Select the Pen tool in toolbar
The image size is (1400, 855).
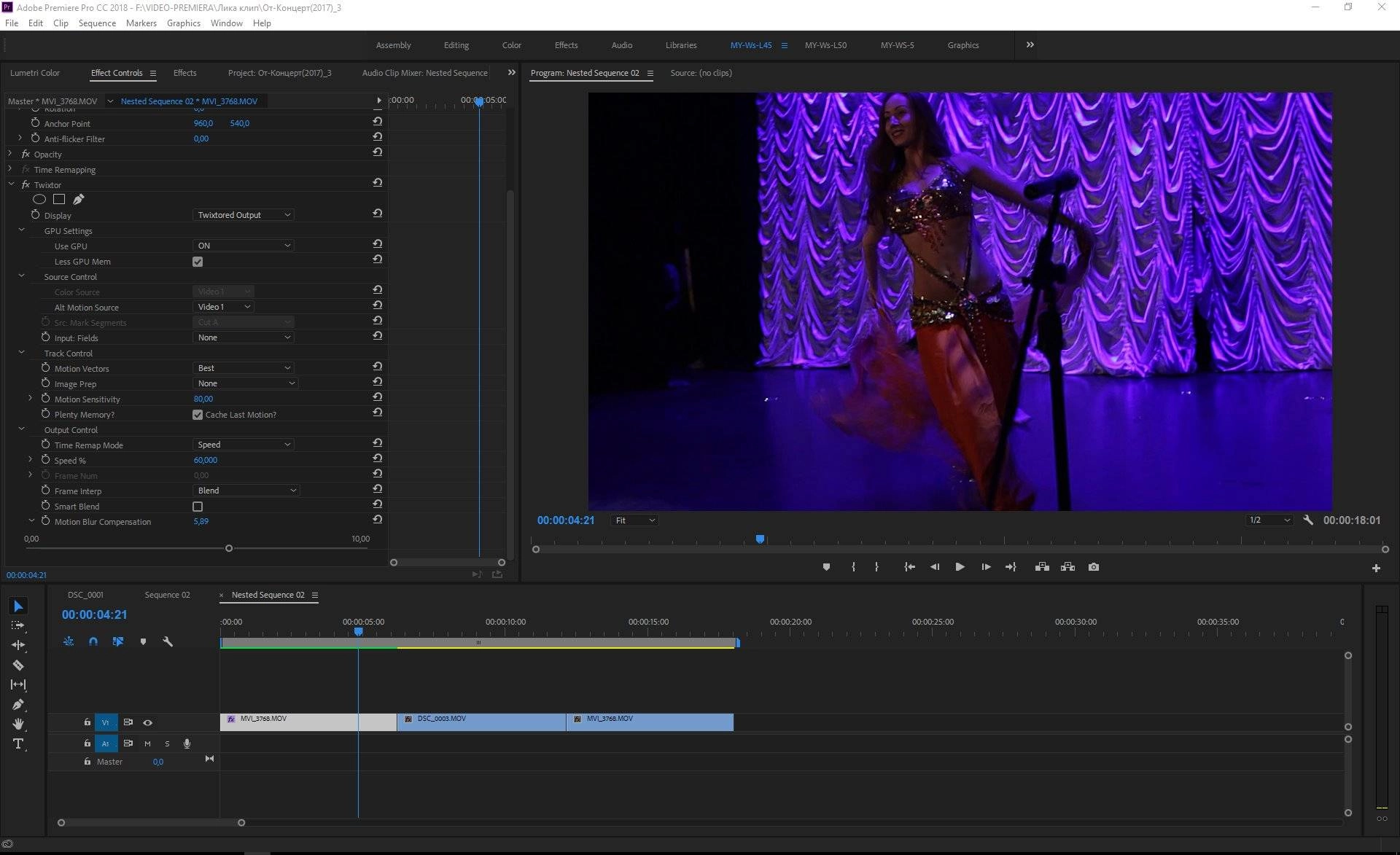(x=18, y=704)
